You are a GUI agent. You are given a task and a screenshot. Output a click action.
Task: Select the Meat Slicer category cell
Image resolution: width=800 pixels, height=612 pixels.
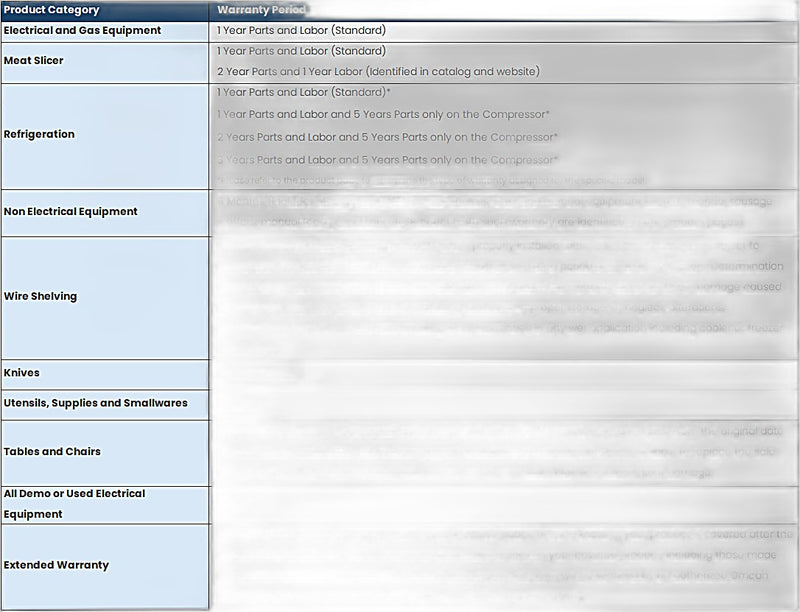(x=105, y=63)
